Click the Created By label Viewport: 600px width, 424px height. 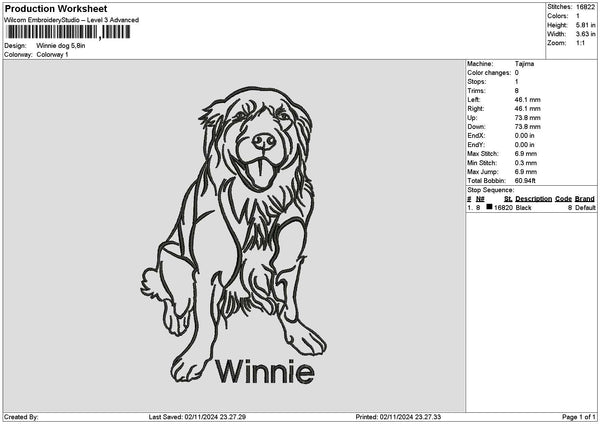[21, 417]
